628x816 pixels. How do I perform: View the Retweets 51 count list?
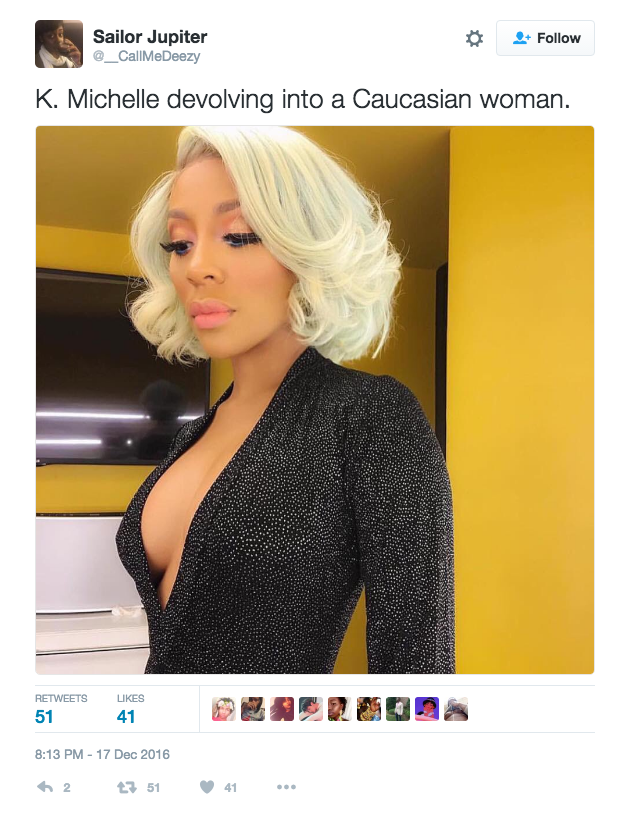point(61,709)
